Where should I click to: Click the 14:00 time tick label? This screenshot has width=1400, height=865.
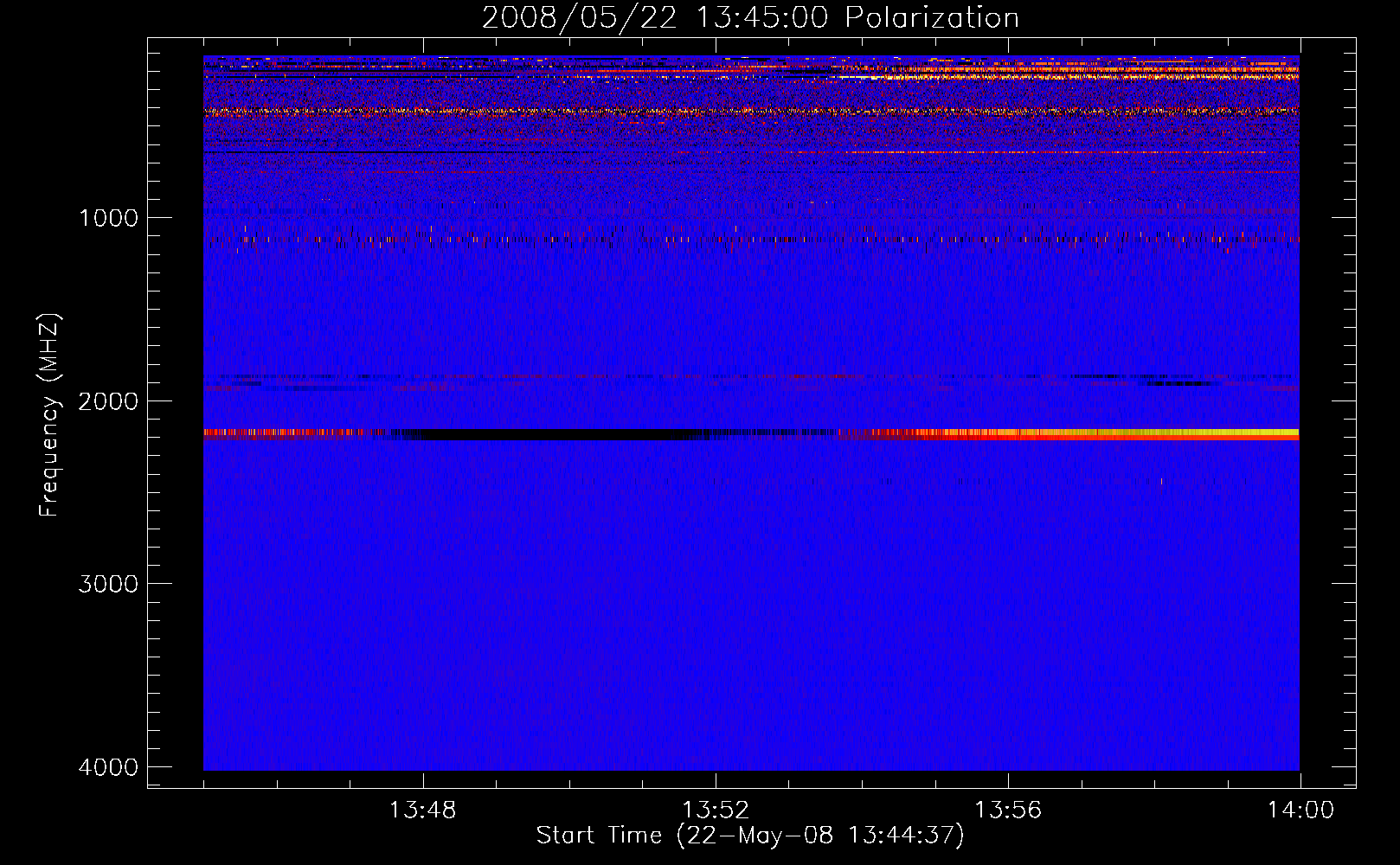1300,811
